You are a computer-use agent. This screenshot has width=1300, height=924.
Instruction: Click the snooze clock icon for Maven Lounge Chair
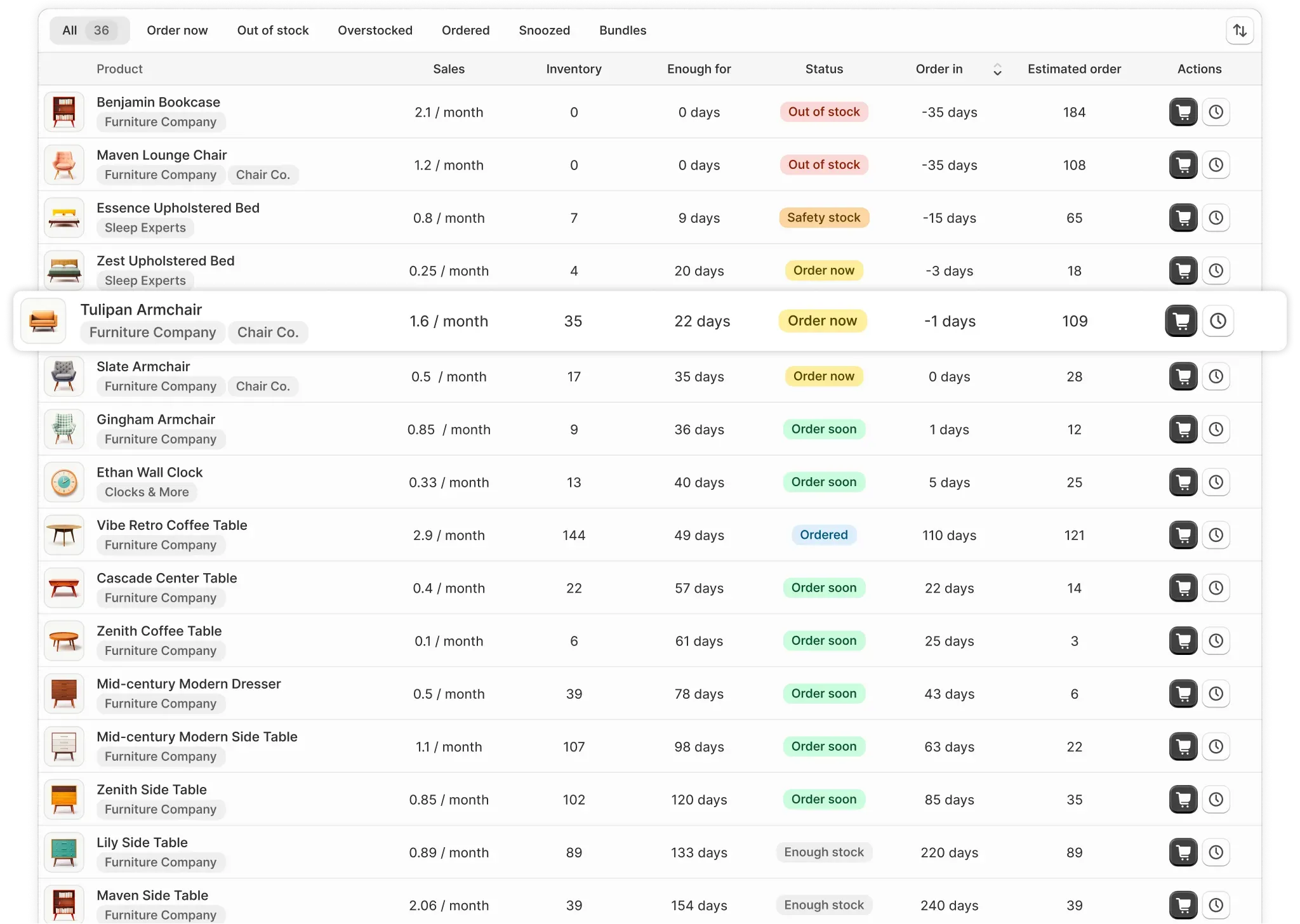coord(1216,165)
